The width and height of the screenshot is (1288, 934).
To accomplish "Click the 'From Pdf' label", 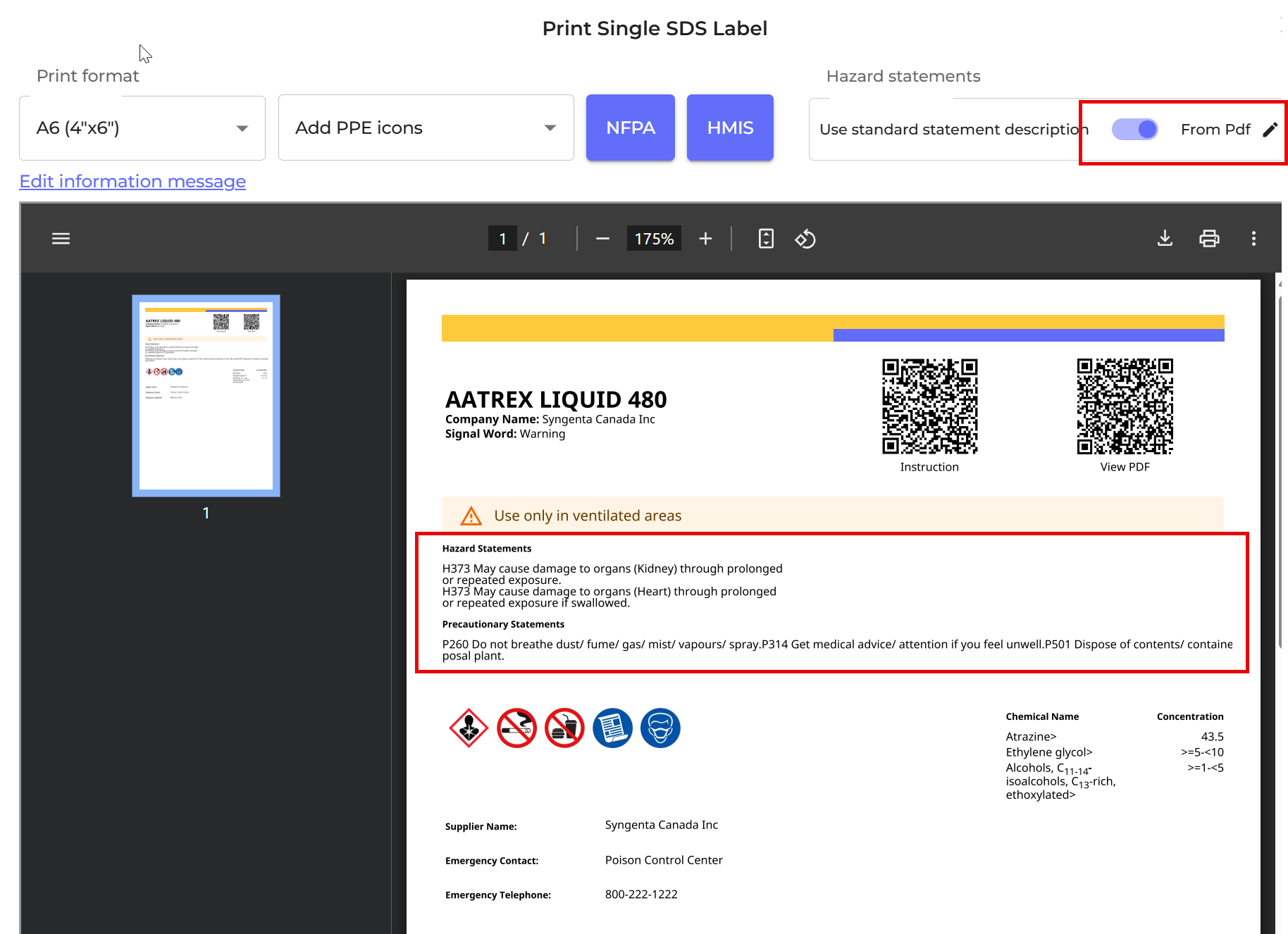I will (1215, 130).
